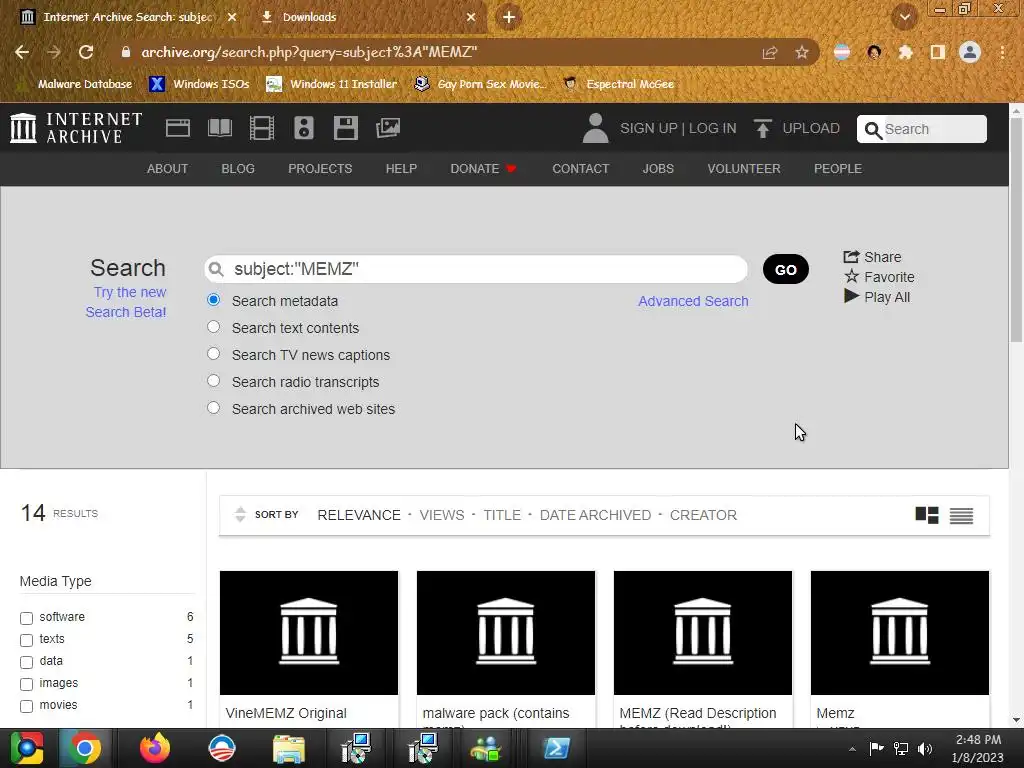This screenshot has width=1024, height=768.
Task: Open the Audio speaker icon
Action: tap(304, 128)
